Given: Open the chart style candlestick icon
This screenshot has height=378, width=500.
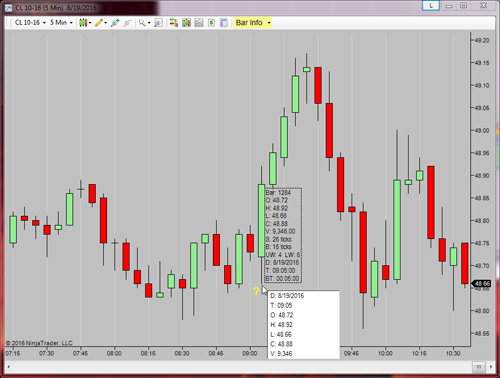Looking at the screenshot, I should coord(83,23).
